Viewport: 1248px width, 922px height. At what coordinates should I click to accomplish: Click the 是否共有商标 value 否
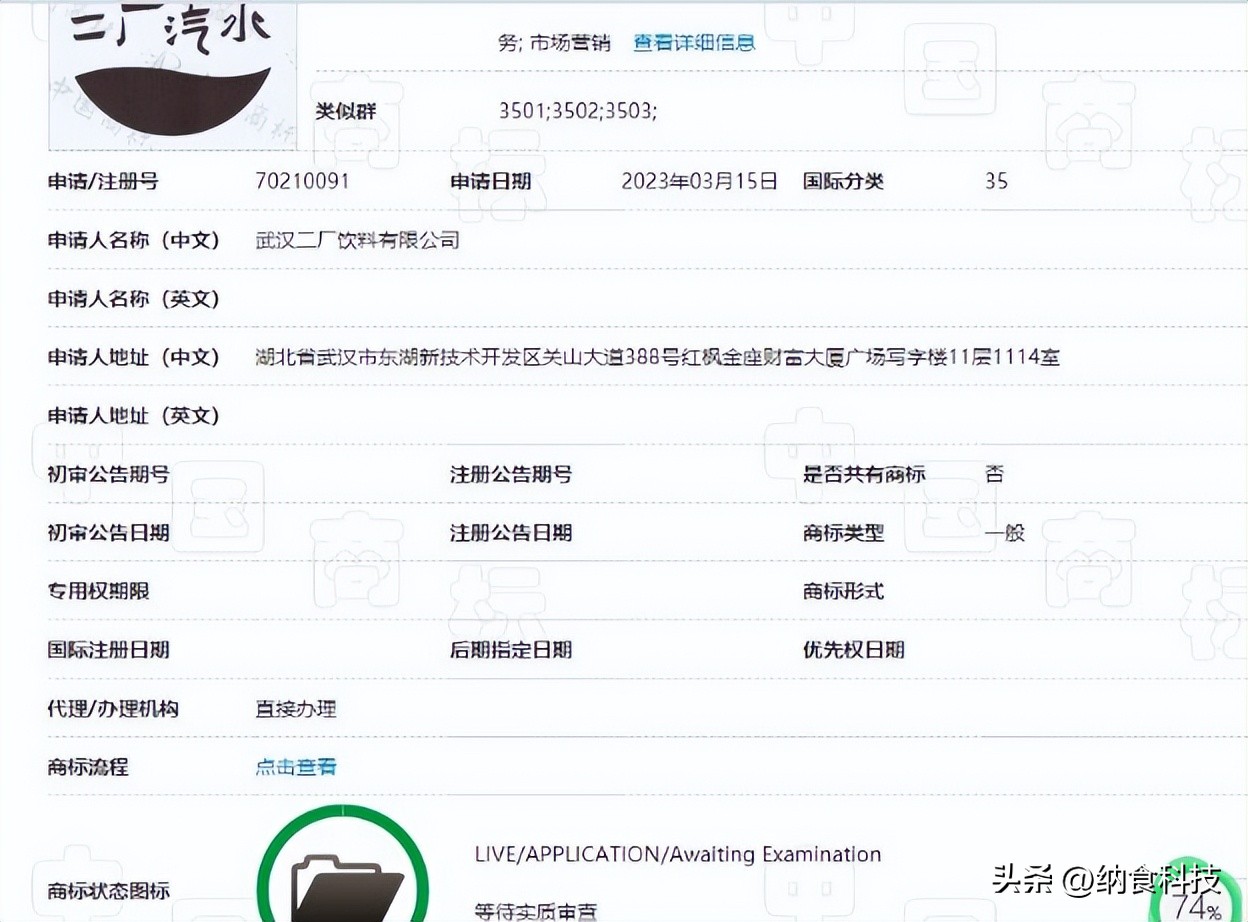tap(994, 474)
